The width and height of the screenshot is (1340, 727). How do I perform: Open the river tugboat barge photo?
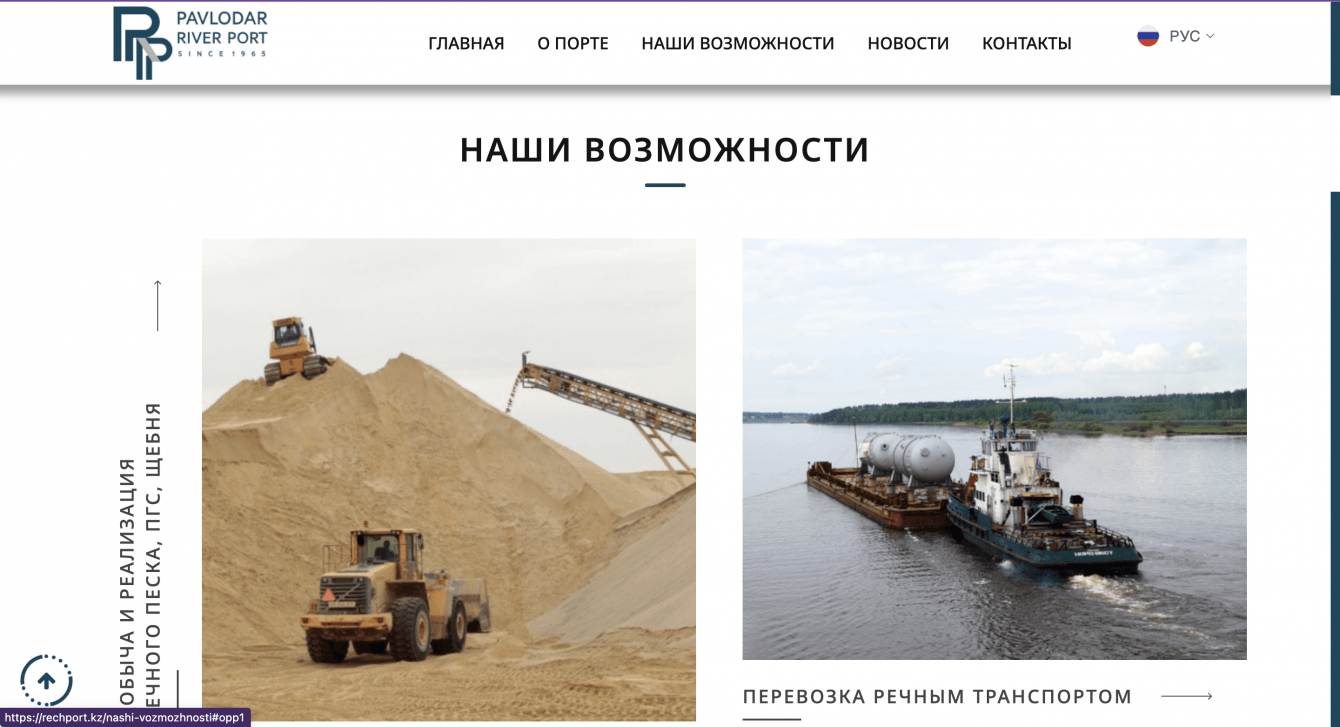(x=994, y=448)
